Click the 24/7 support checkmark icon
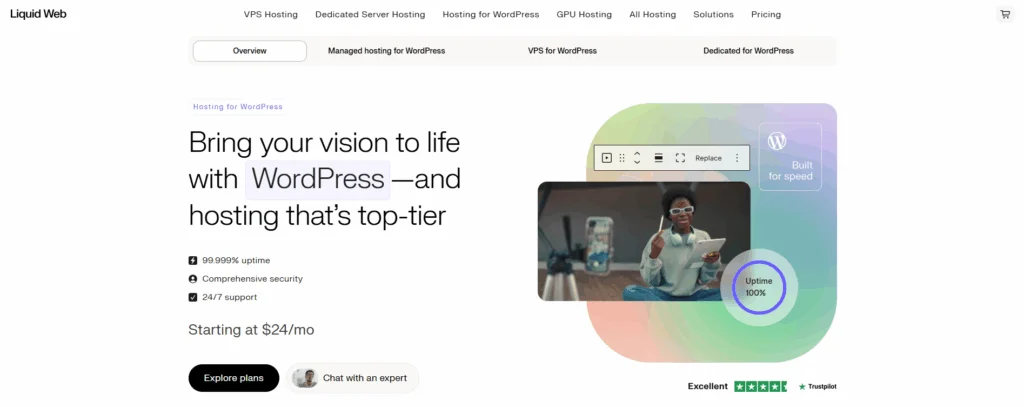 [x=193, y=297]
